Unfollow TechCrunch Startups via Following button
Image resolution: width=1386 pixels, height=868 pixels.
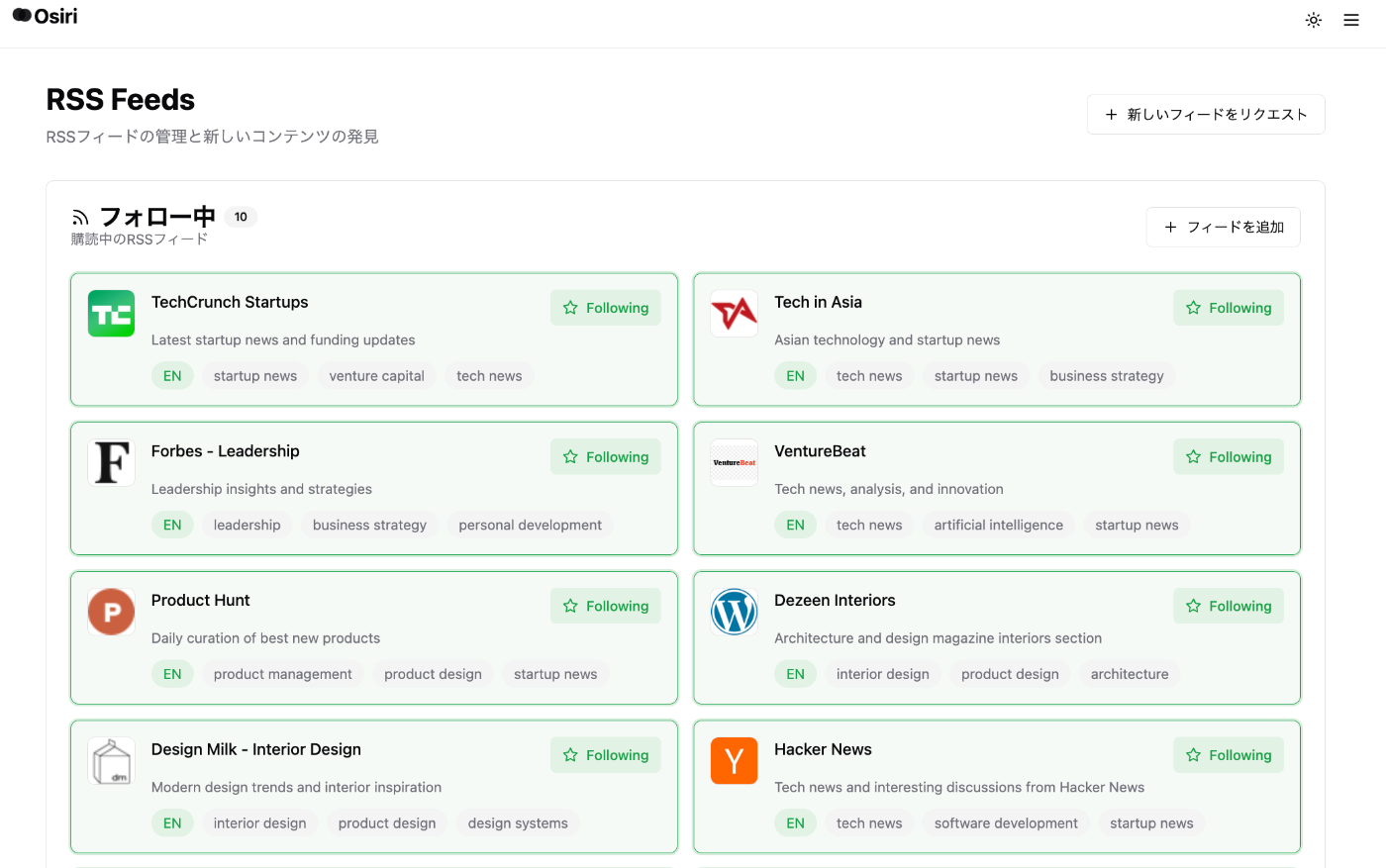click(x=606, y=308)
